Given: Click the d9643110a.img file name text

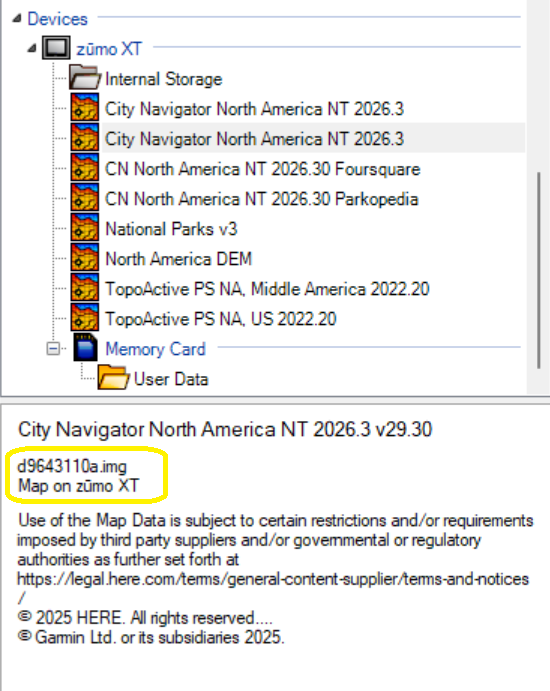Looking at the screenshot, I should (x=72, y=466).
